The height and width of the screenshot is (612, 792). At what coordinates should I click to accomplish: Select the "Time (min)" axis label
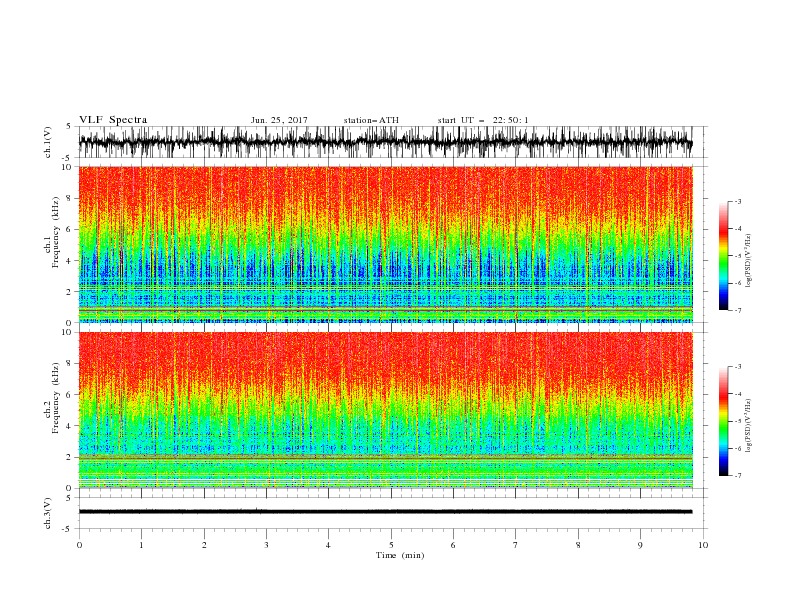[400, 555]
